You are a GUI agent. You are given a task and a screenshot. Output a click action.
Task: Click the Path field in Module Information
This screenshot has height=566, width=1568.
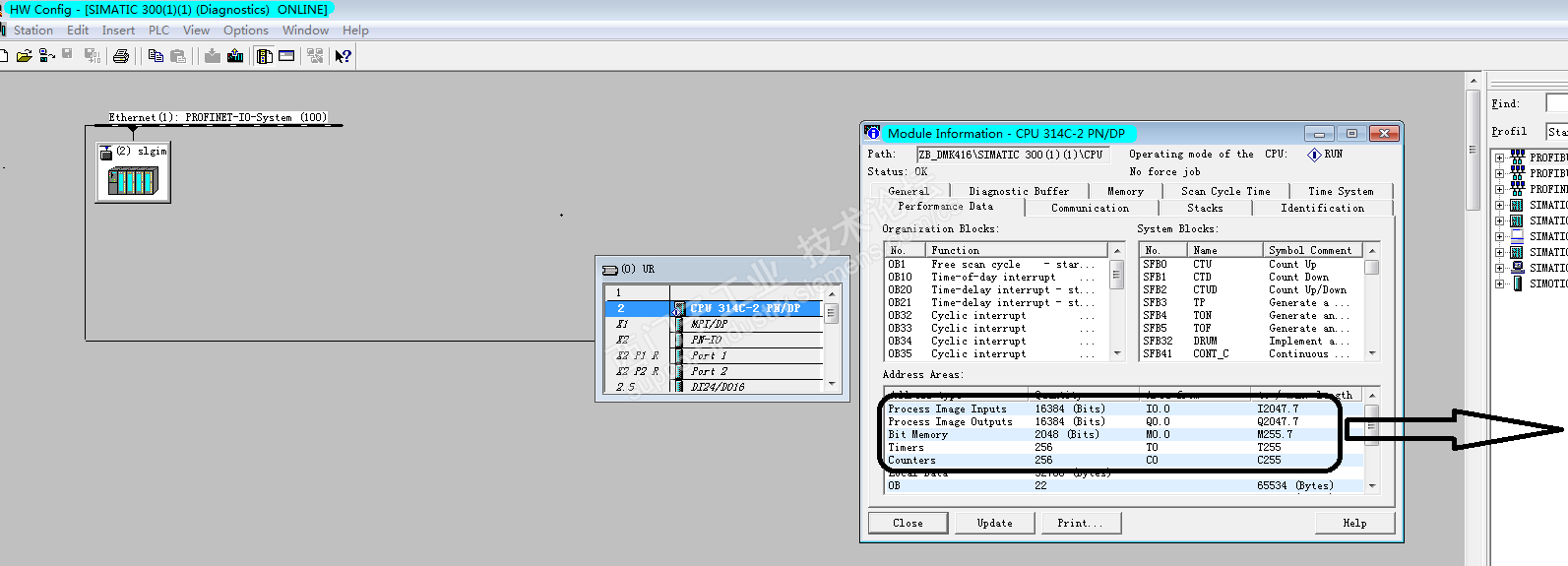point(1013,155)
